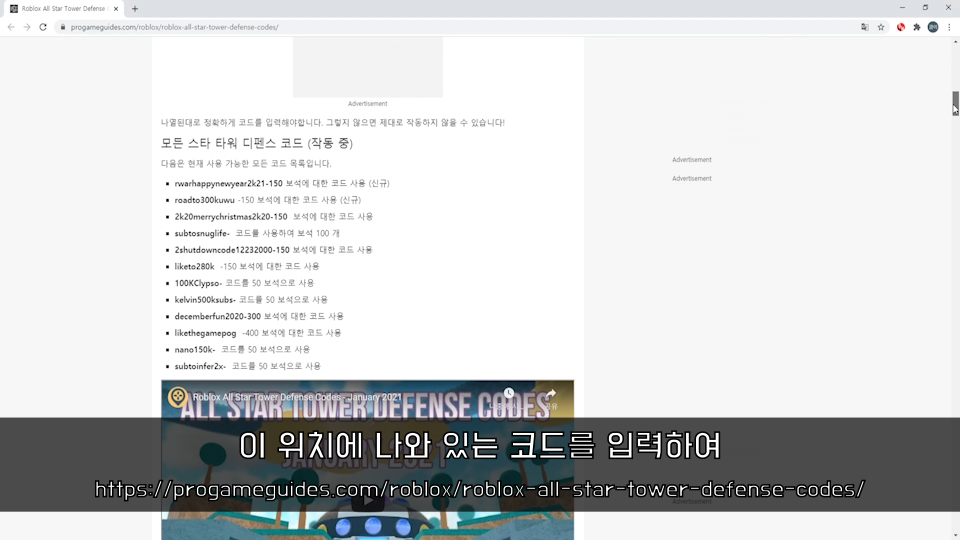Click the code kelvin500ksubs
Screen dimensions: 960x540
click(x=204, y=299)
